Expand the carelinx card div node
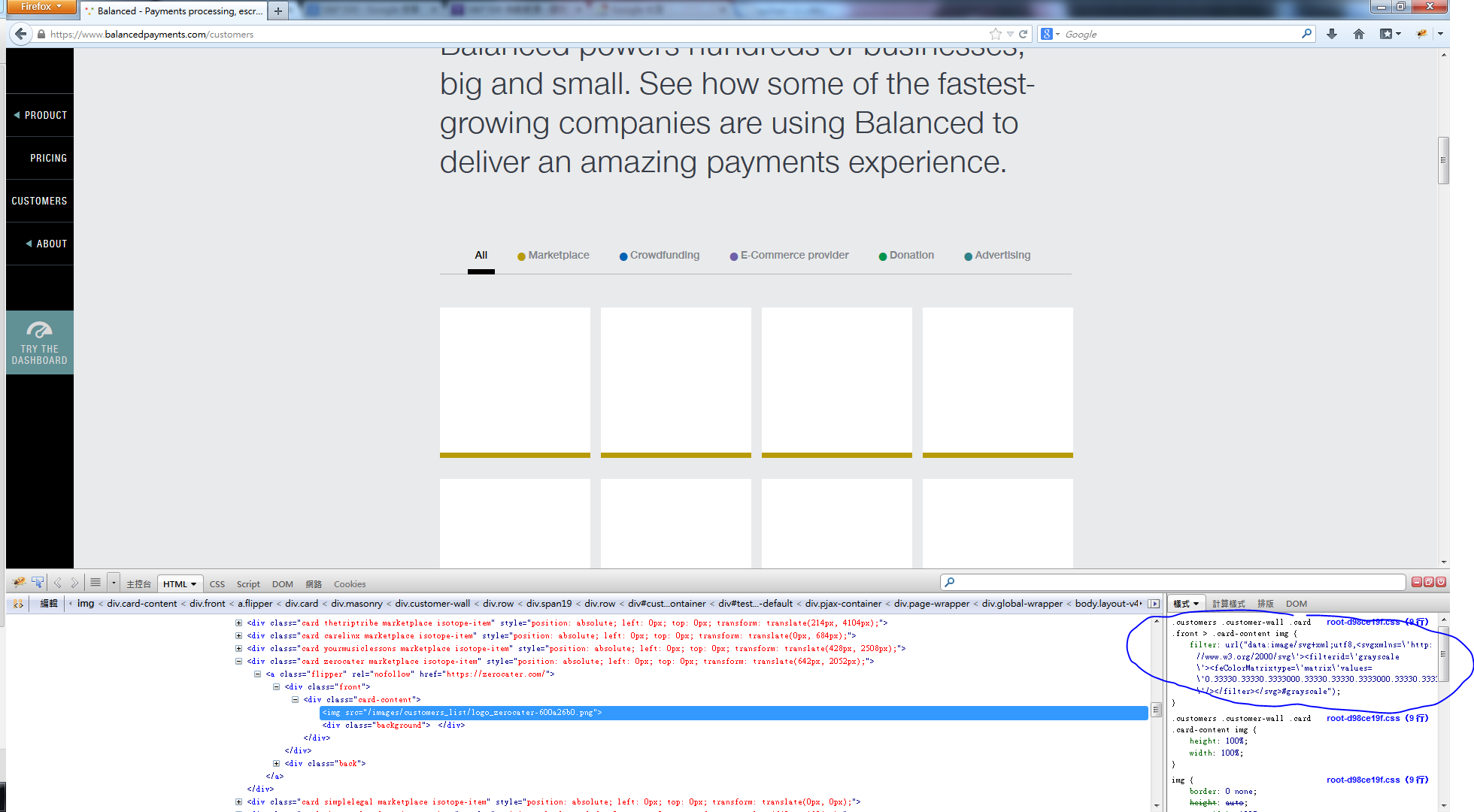This screenshot has width=1474, height=812. [x=239, y=636]
